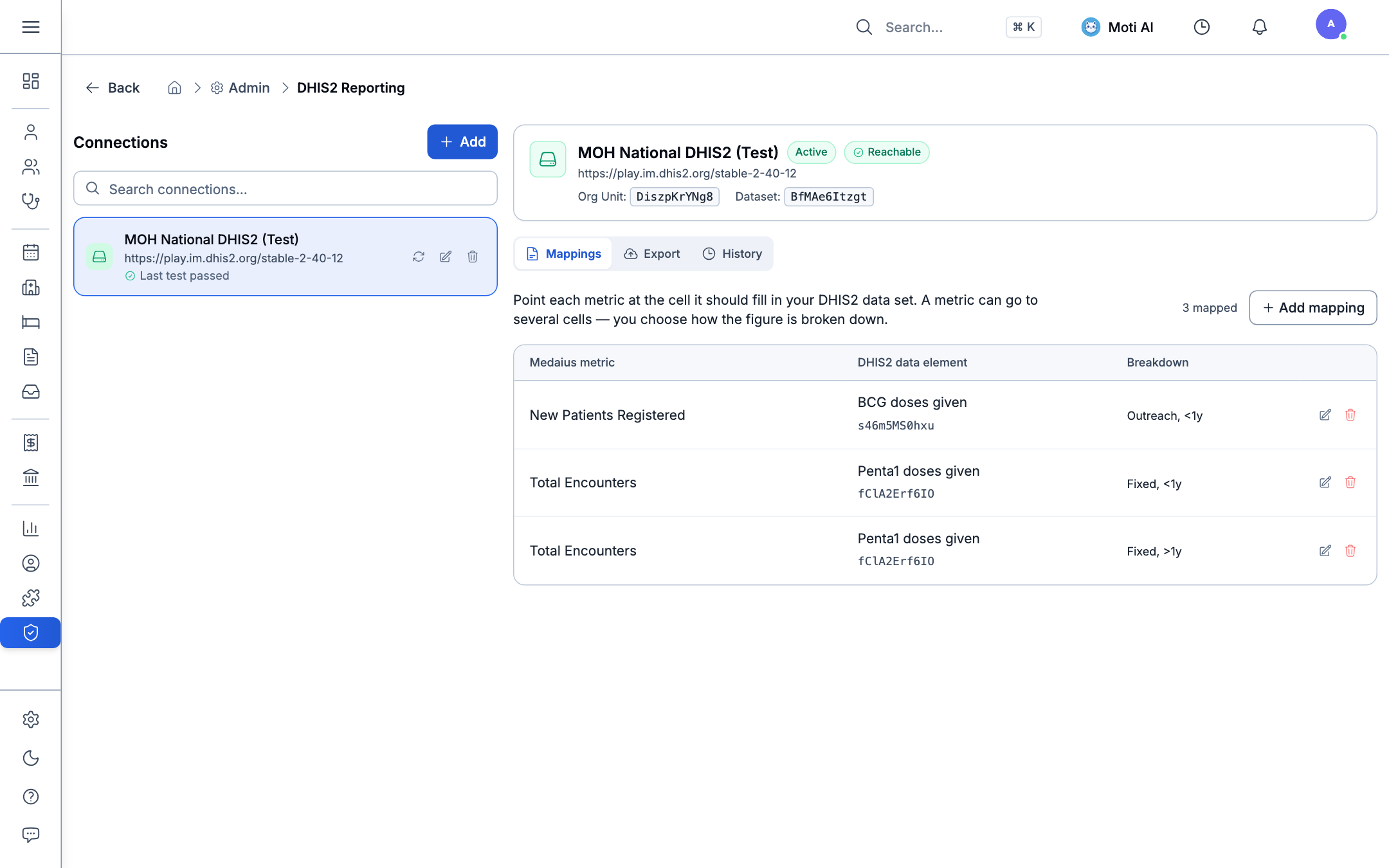Switch to the Export tab
This screenshot has height=868, width=1389.
click(x=652, y=254)
